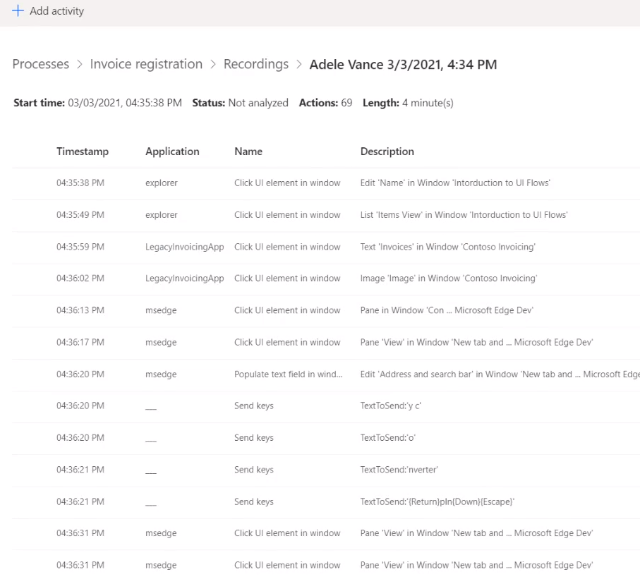The width and height of the screenshot is (640, 580).
Task: Select the row with timestamp 04:35:38 PM
Action: pos(326,183)
